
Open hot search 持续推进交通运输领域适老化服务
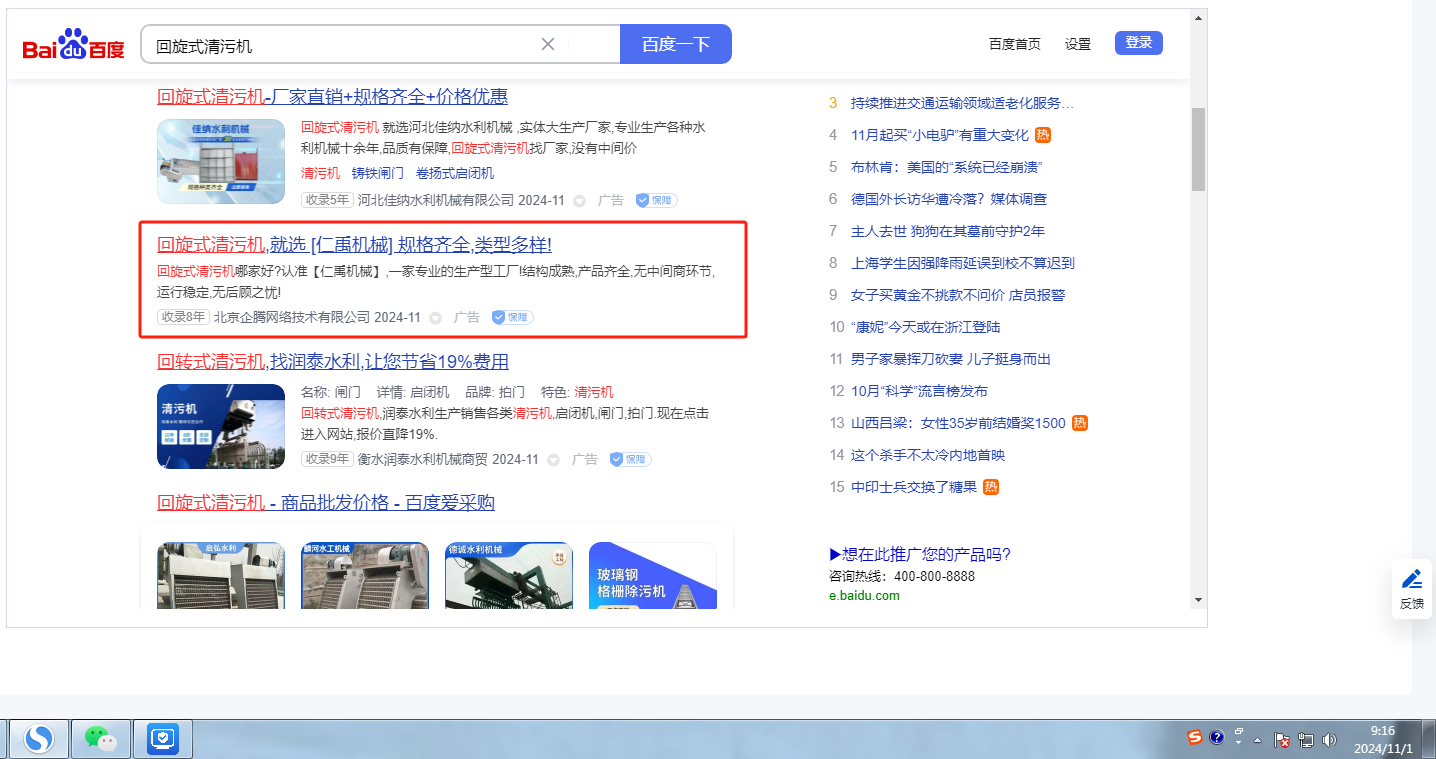coord(963,103)
